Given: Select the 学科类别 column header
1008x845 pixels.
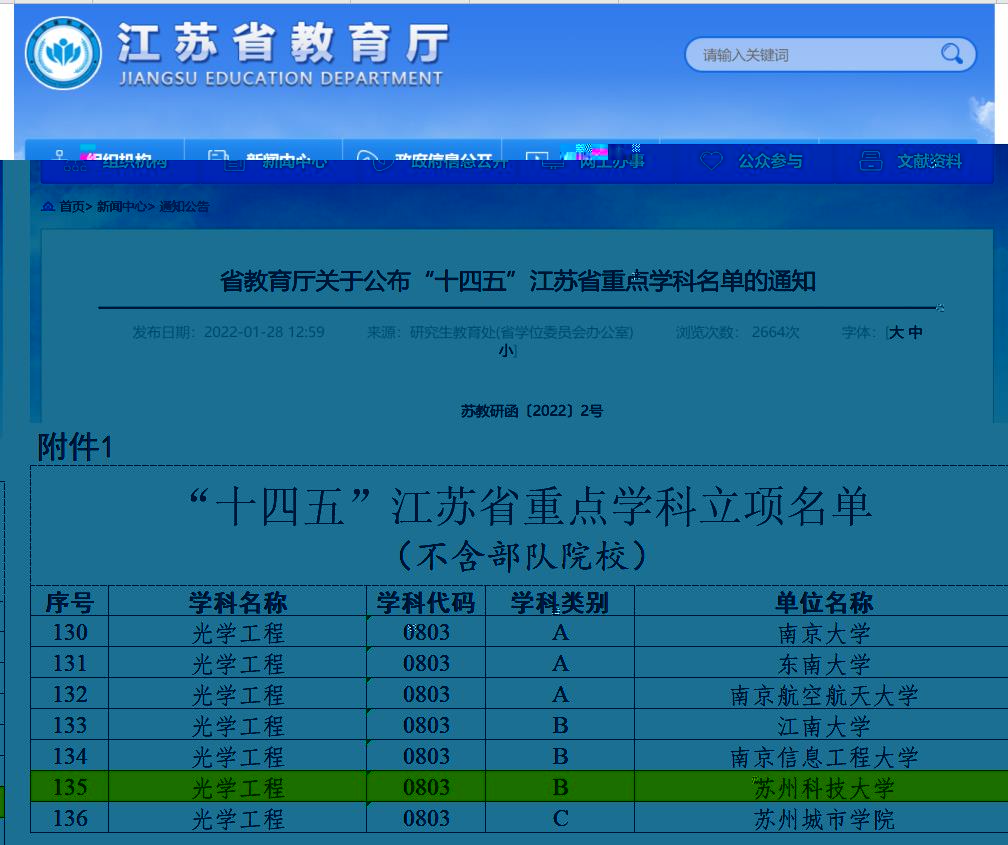Looking at the screenshot, I should 559,603.
